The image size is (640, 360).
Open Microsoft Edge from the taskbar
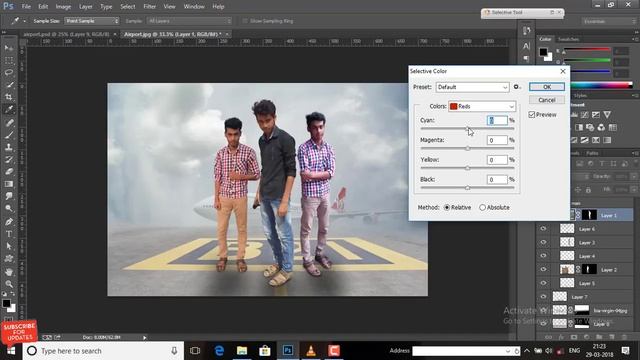point(219,351)
